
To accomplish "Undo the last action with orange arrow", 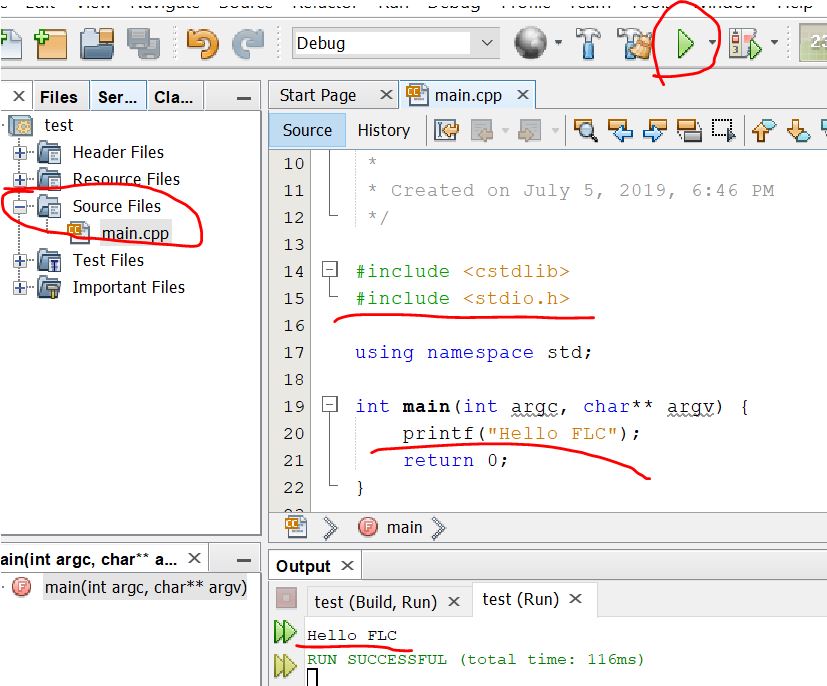I will (203, 44).
